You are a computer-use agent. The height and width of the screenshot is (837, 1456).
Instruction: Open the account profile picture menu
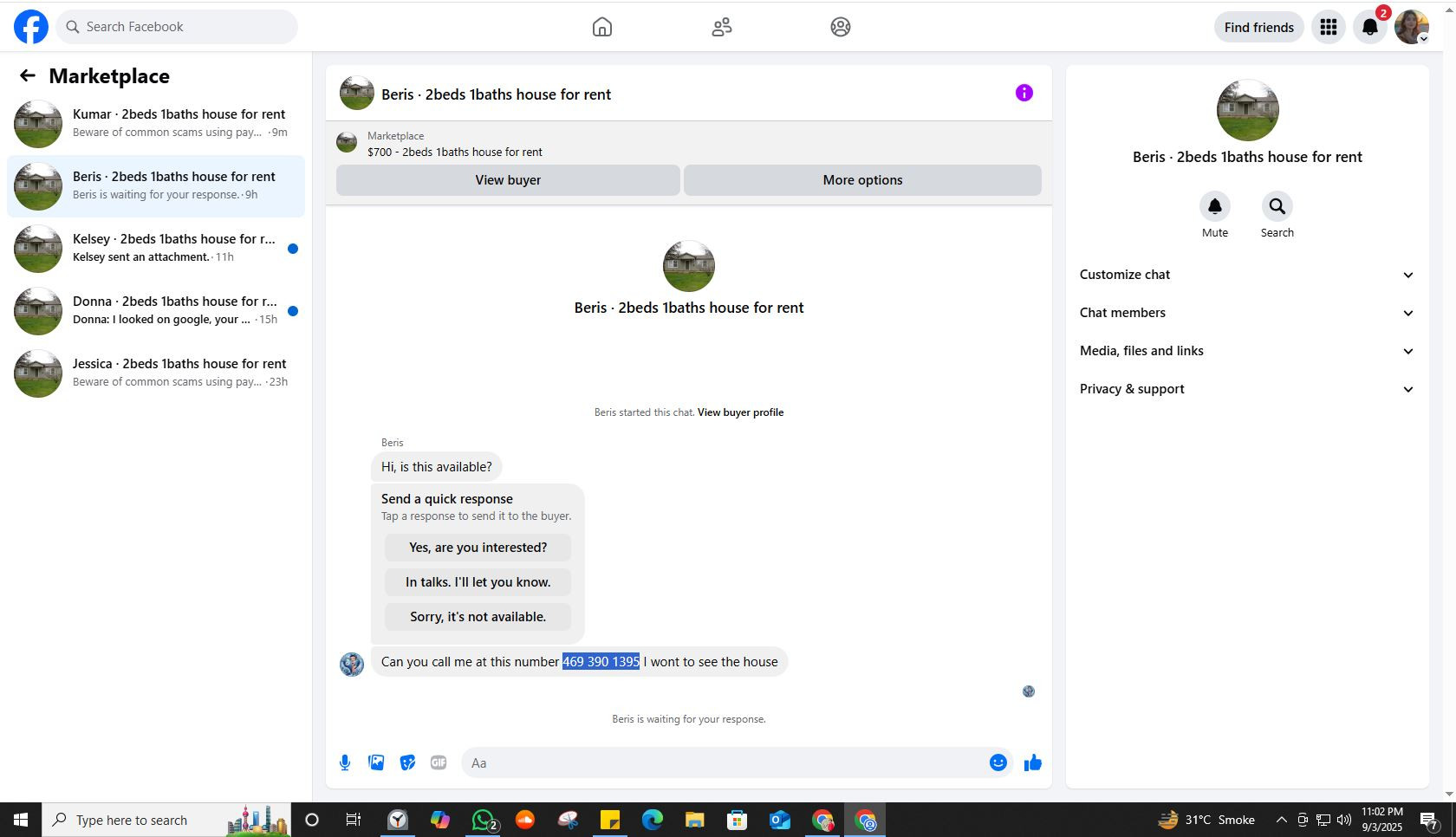[x=1412, y=27]
